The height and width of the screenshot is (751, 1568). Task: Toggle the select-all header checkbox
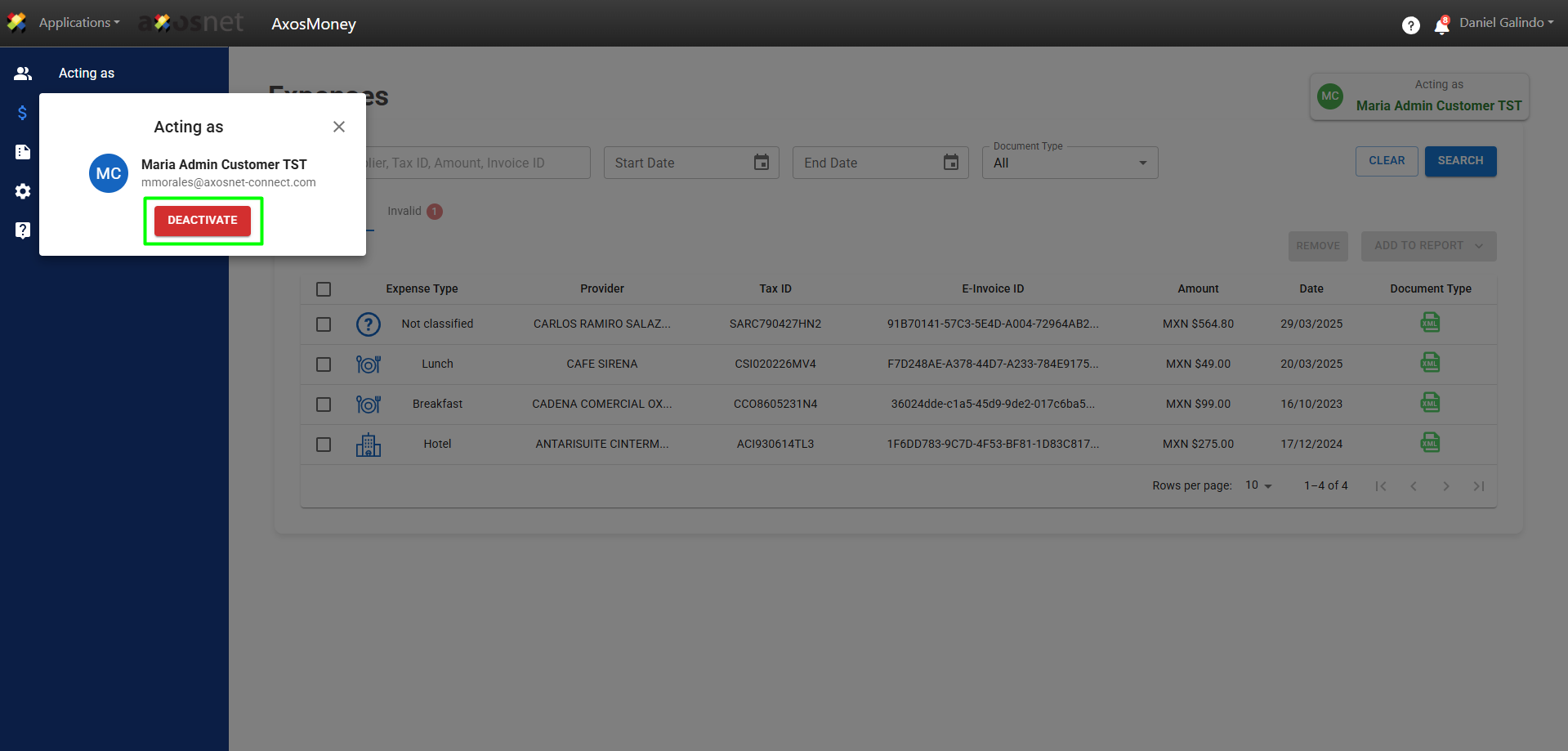324,289
